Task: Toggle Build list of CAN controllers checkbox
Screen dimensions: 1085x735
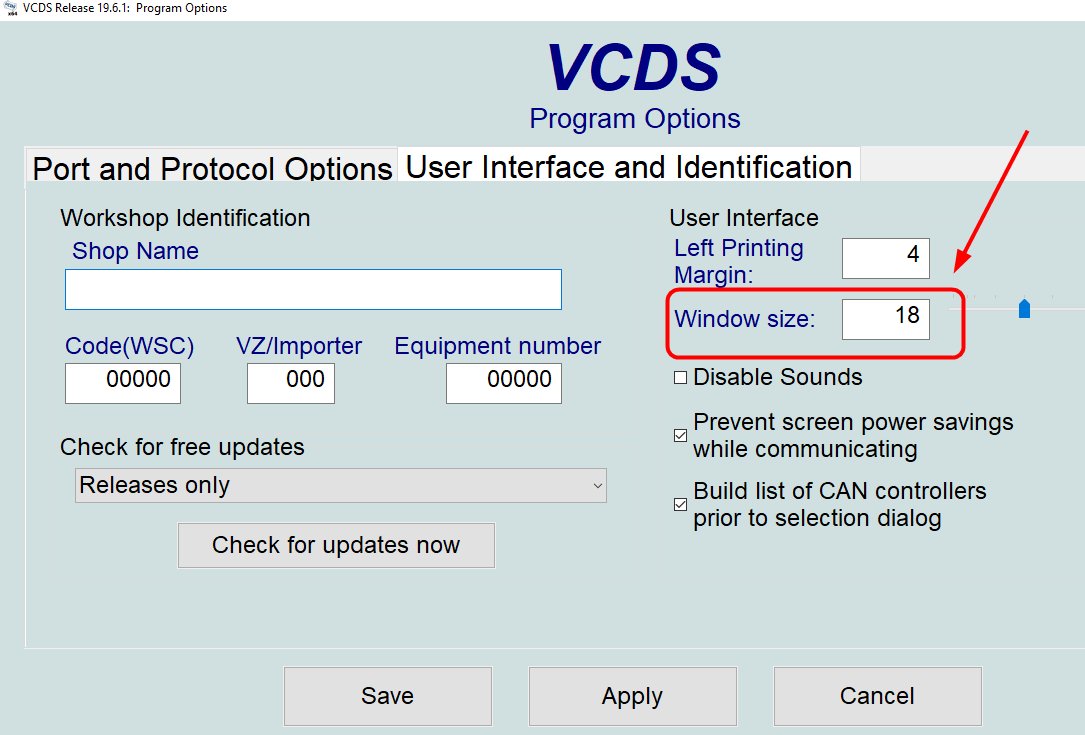Action: pos(681,505)
